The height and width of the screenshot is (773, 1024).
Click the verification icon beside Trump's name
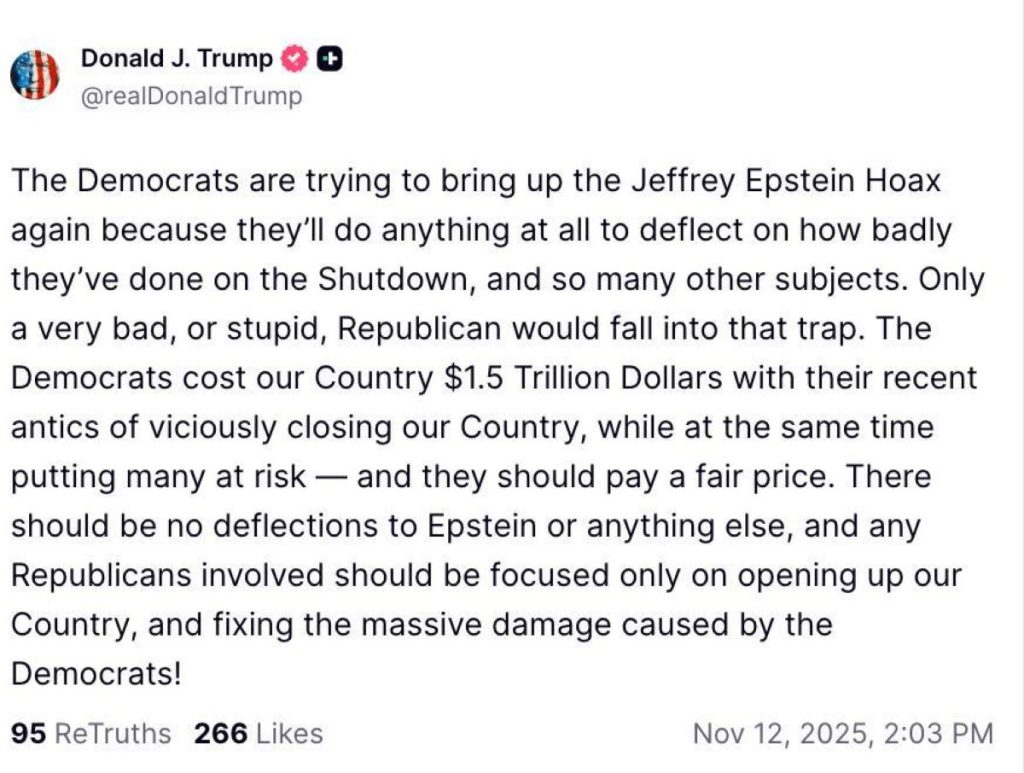point(292,58)
